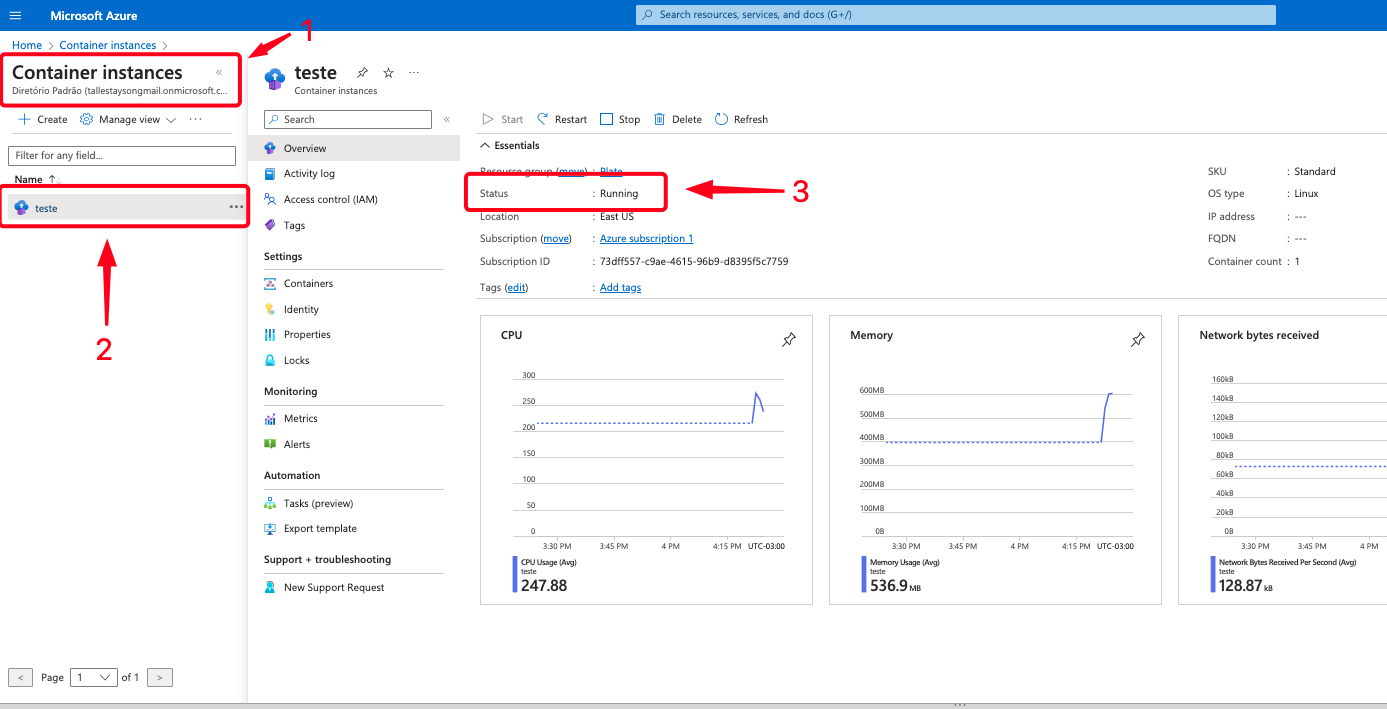1387x709 pixels.
Task: Restart the container instance
Action: point(562,119)
